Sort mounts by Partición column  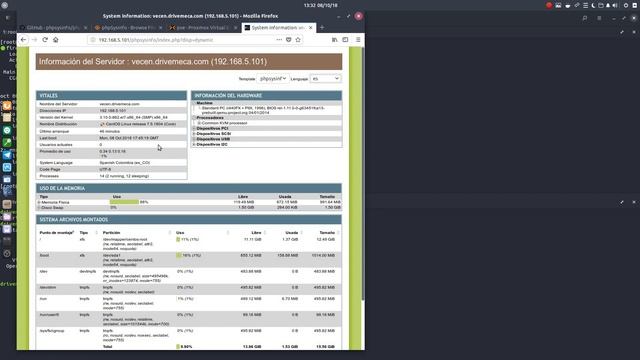tap(111, 233)
